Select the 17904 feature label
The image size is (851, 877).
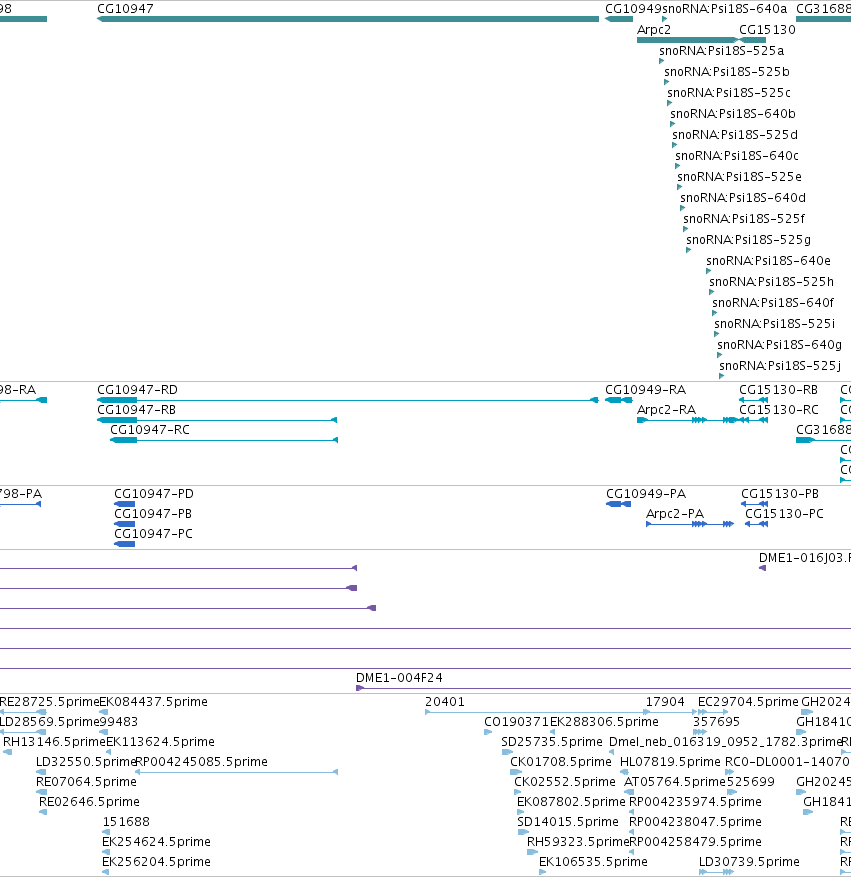pyautogui.click(x=665, y=702)
